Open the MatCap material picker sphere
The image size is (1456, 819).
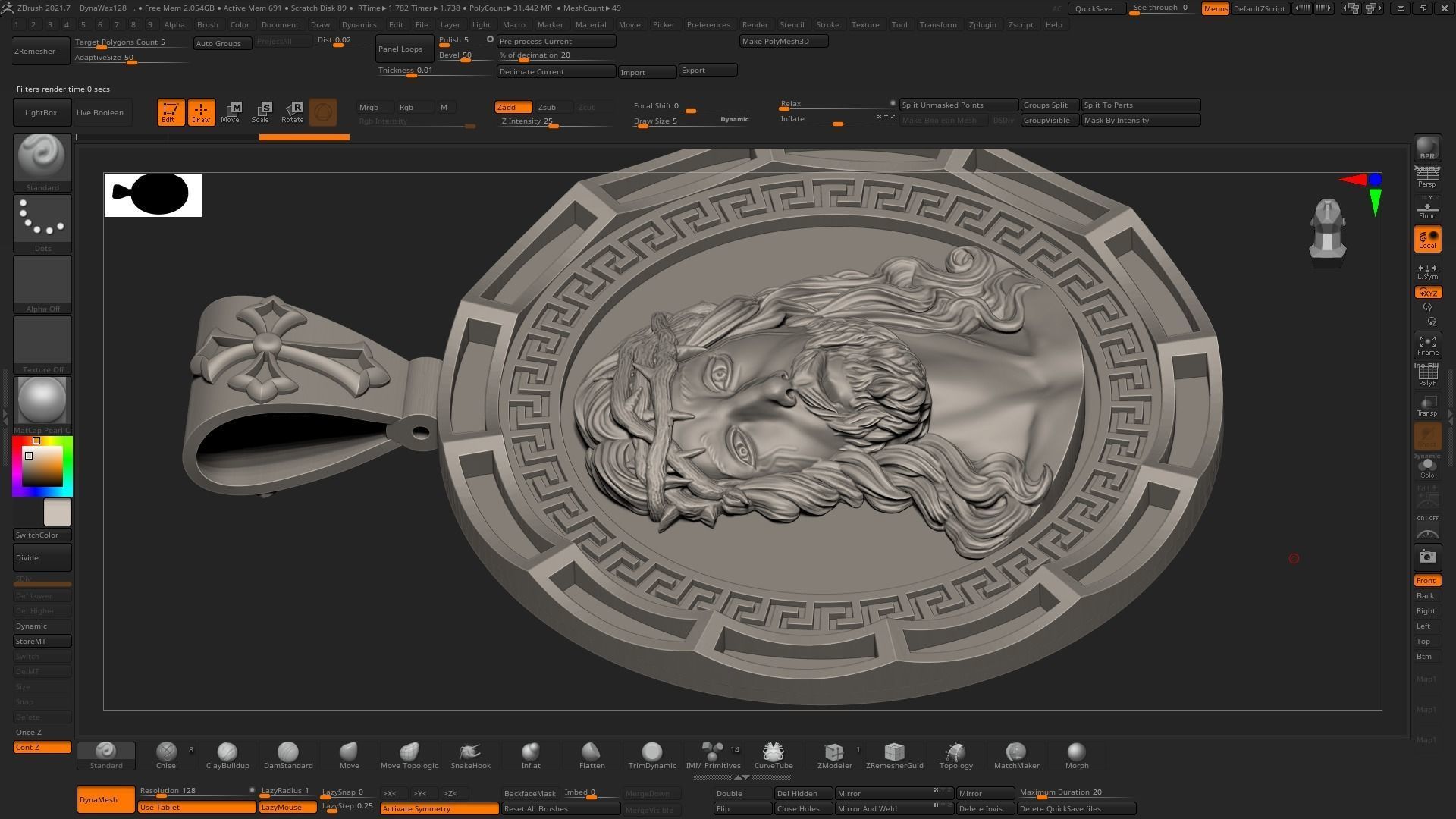click(x=42, y=400)
